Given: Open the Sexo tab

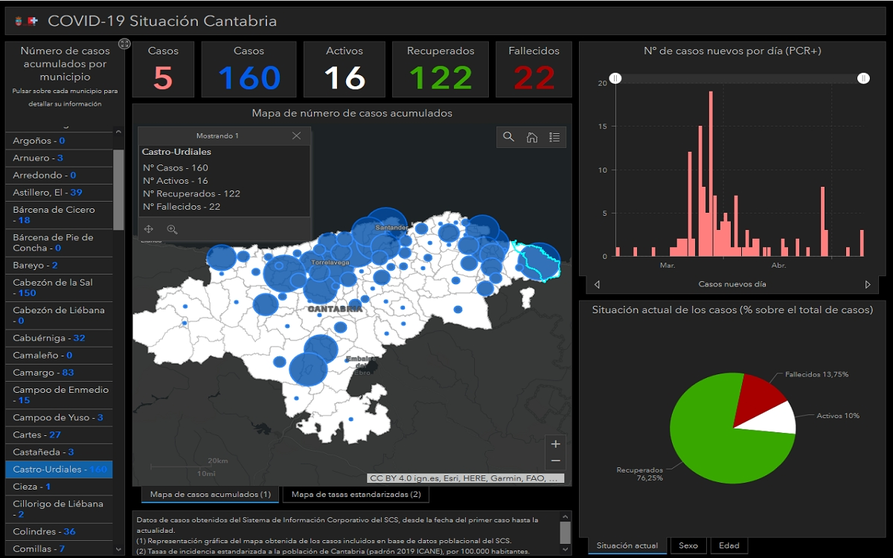Looking at the screenshot, I should [688, 545].
